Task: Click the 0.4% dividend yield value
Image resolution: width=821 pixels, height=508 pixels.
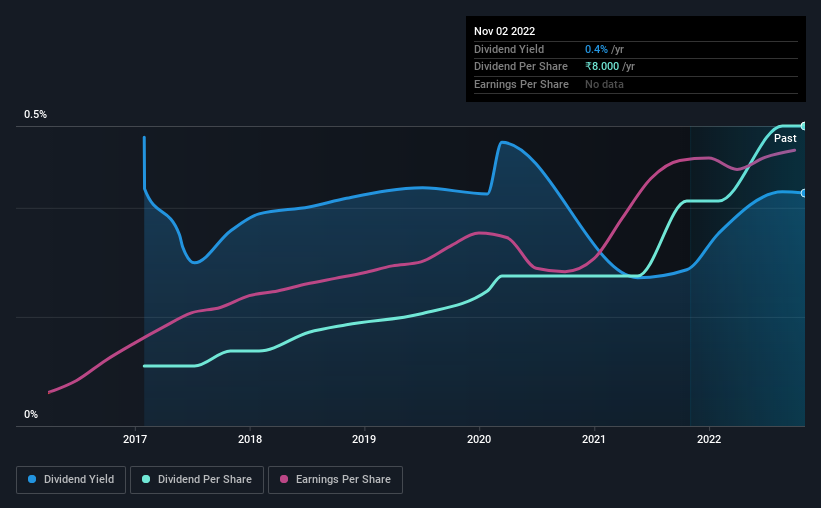Action: [x=596, y=49]
